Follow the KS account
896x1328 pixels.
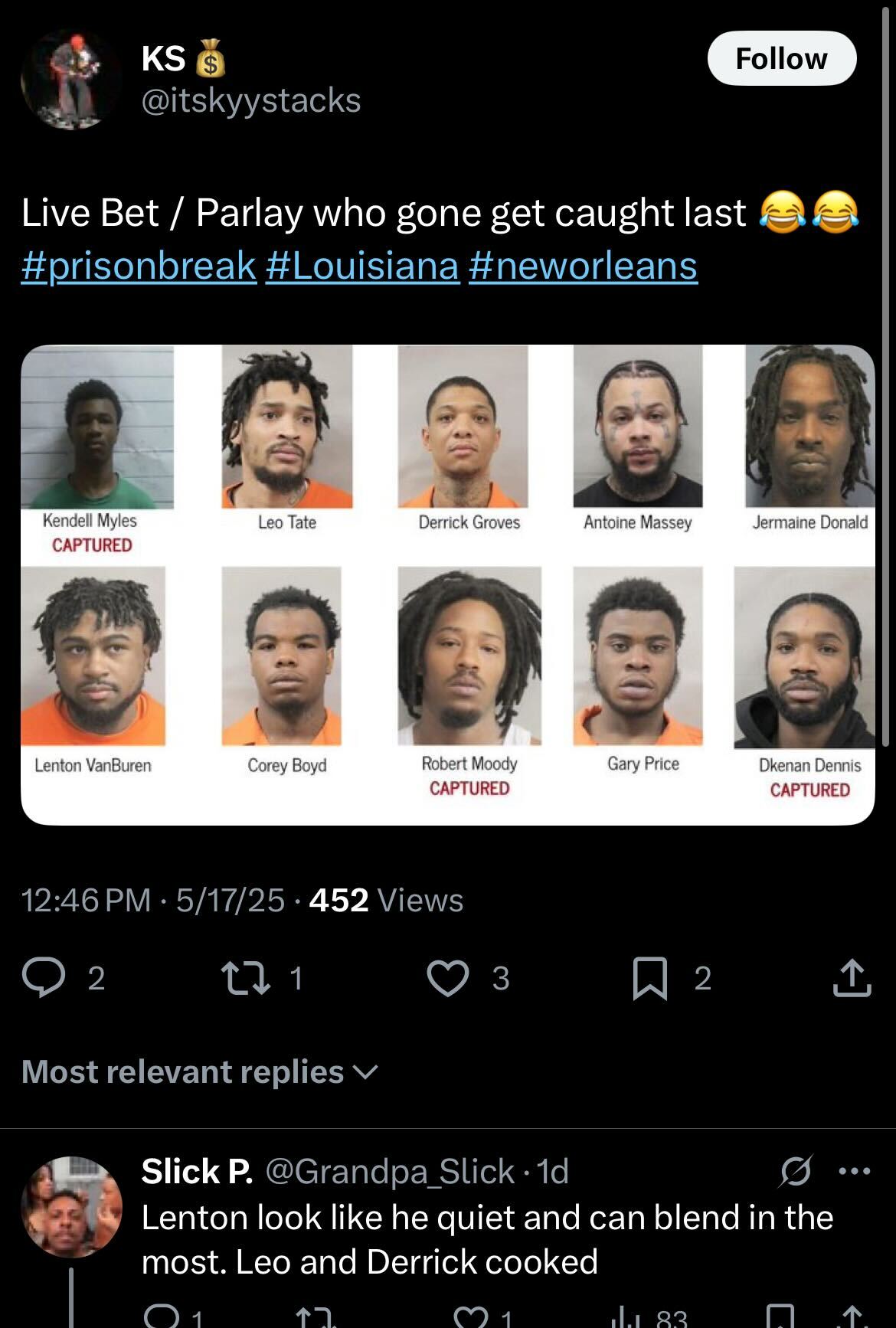coord(781,58)
